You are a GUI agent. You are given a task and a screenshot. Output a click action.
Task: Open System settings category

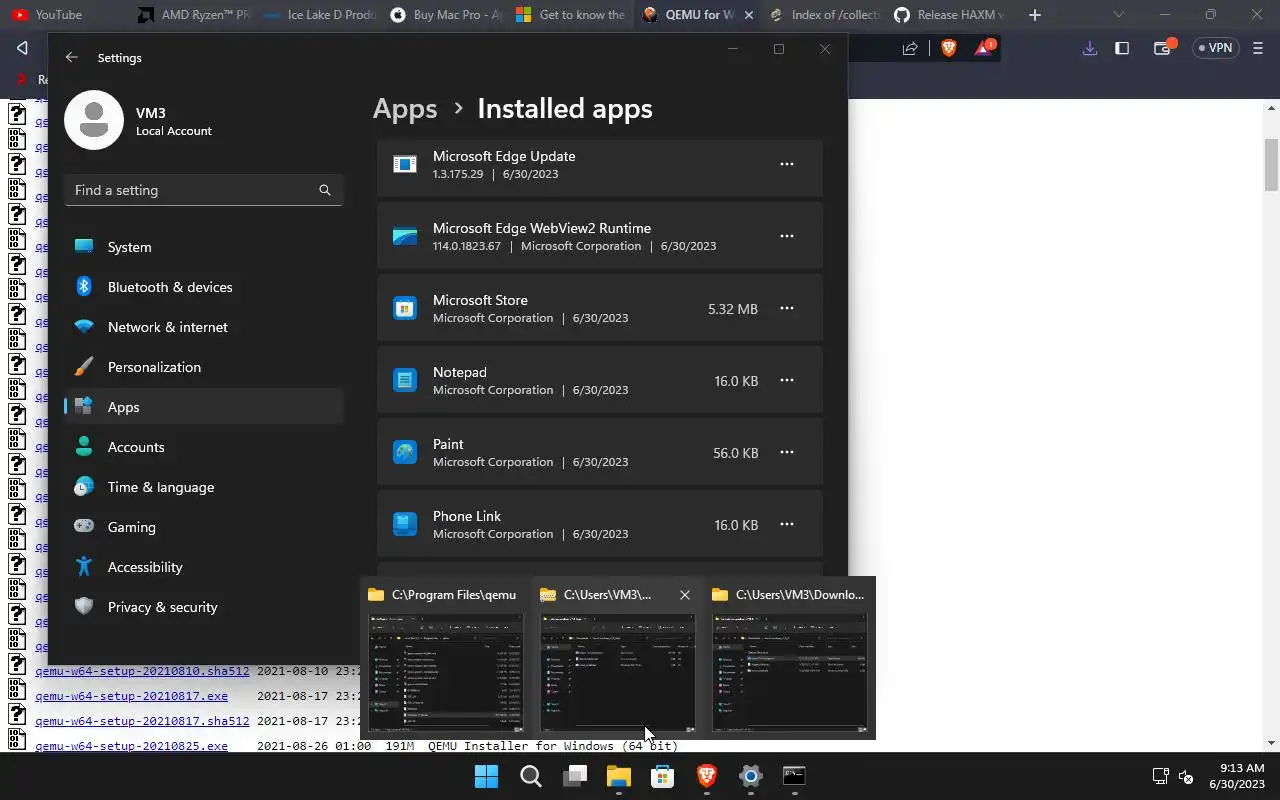(x=204, y=247)
